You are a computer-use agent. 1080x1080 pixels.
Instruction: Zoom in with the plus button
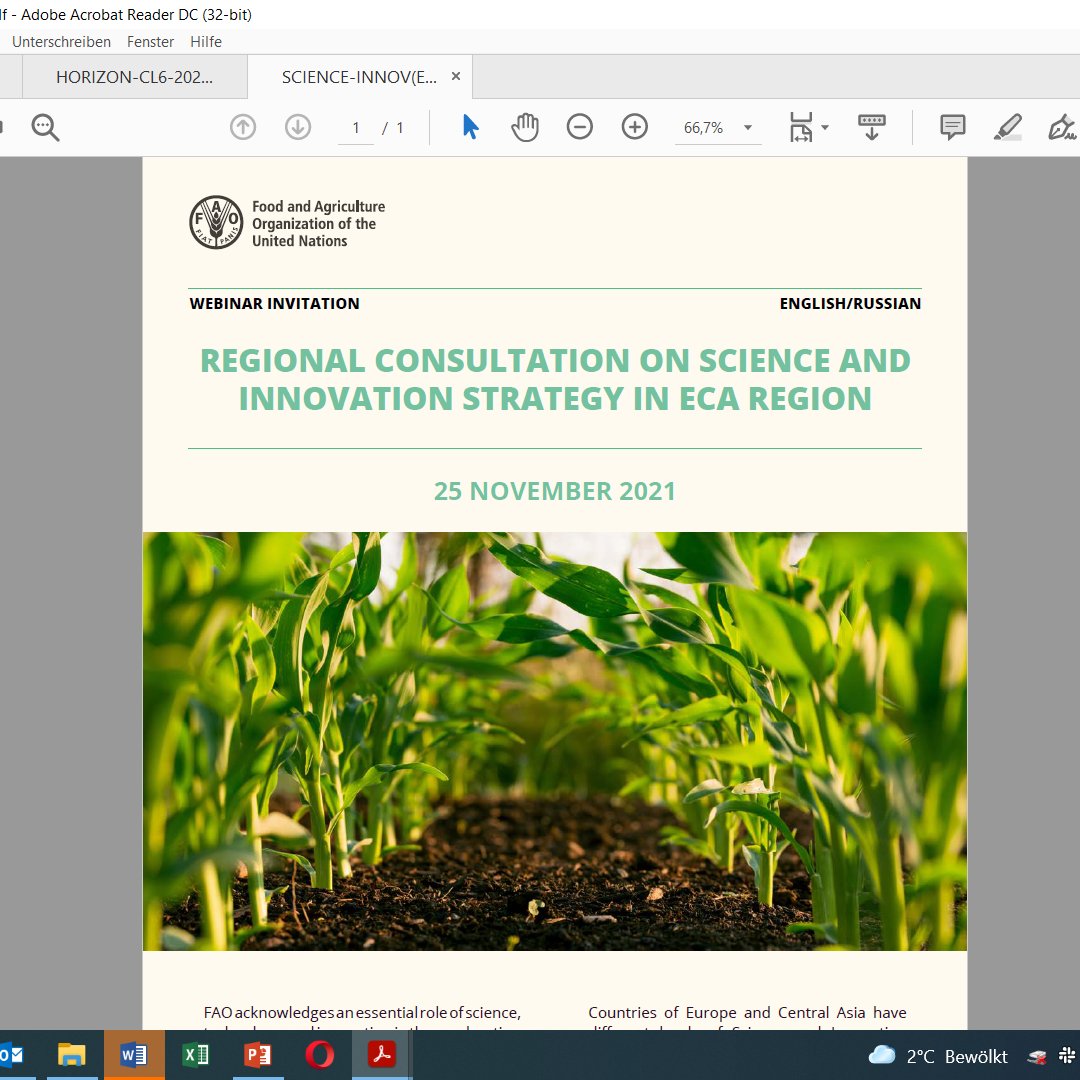point(634,127)
